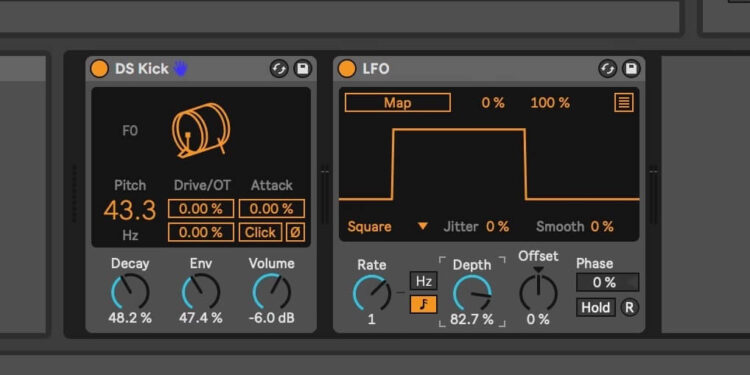Toggle the phase invert Ø button
The image size is (750, 375).
[x=296, y=232]
